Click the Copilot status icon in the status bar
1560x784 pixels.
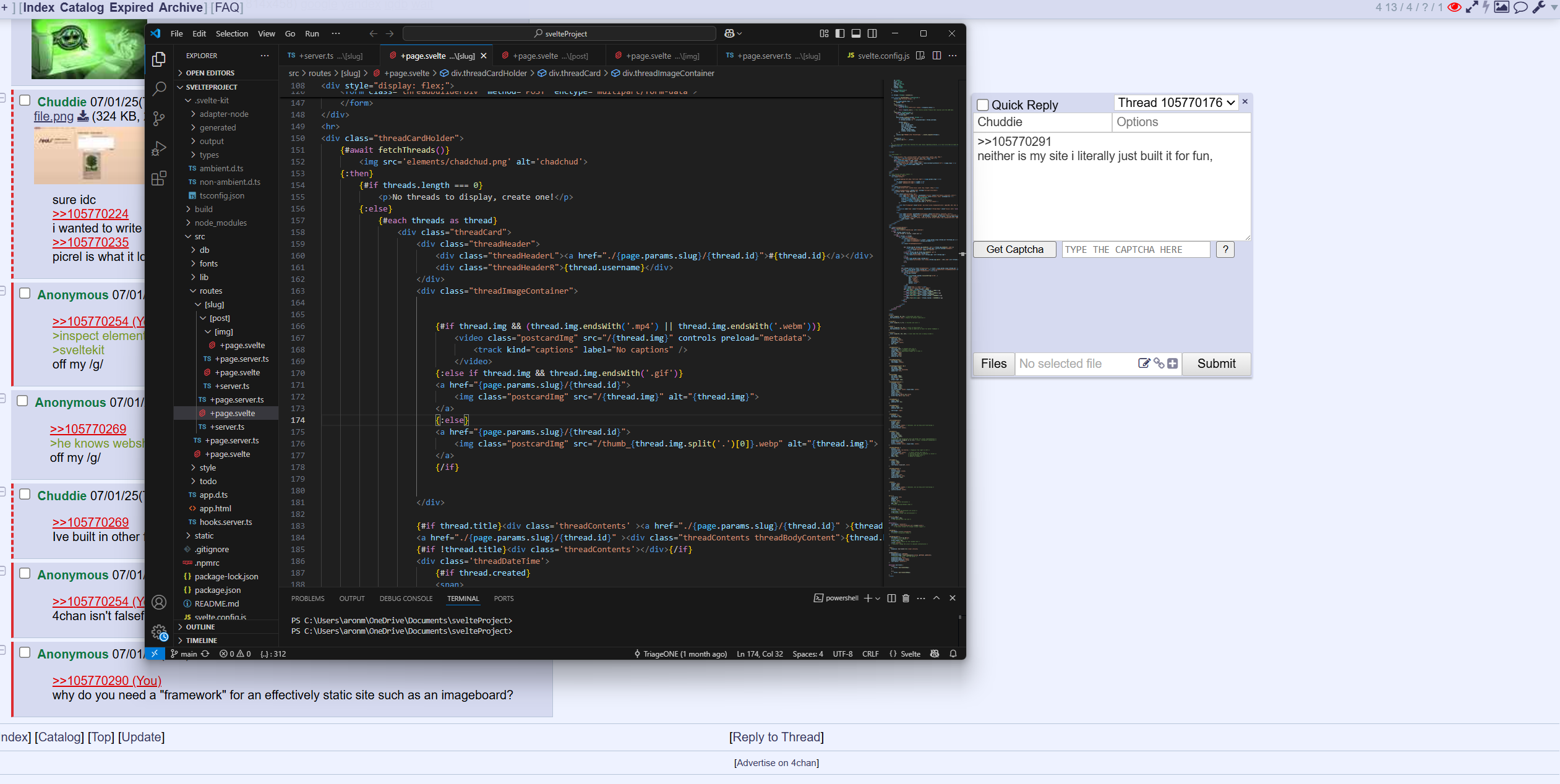935,654
